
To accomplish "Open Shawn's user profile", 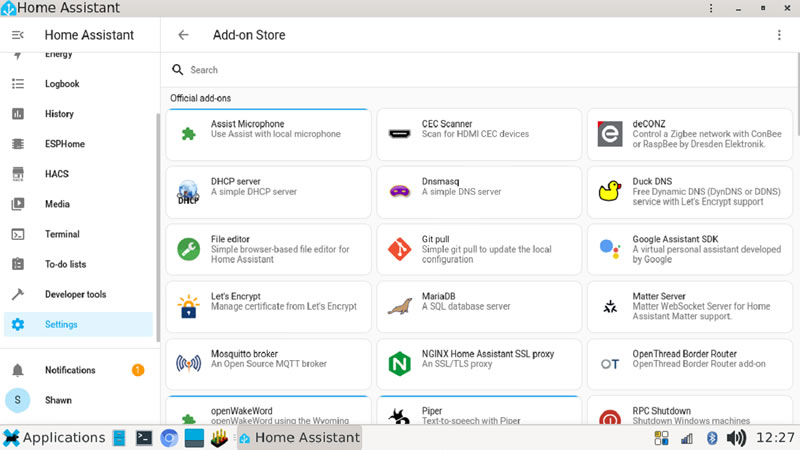I will (57, 400).
